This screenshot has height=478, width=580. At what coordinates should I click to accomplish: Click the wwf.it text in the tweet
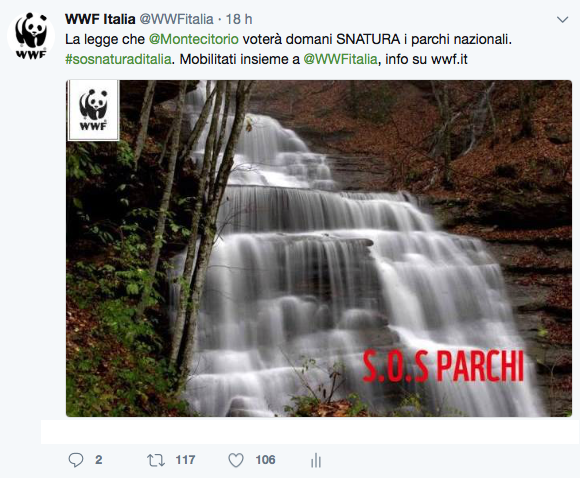(449, 59)
